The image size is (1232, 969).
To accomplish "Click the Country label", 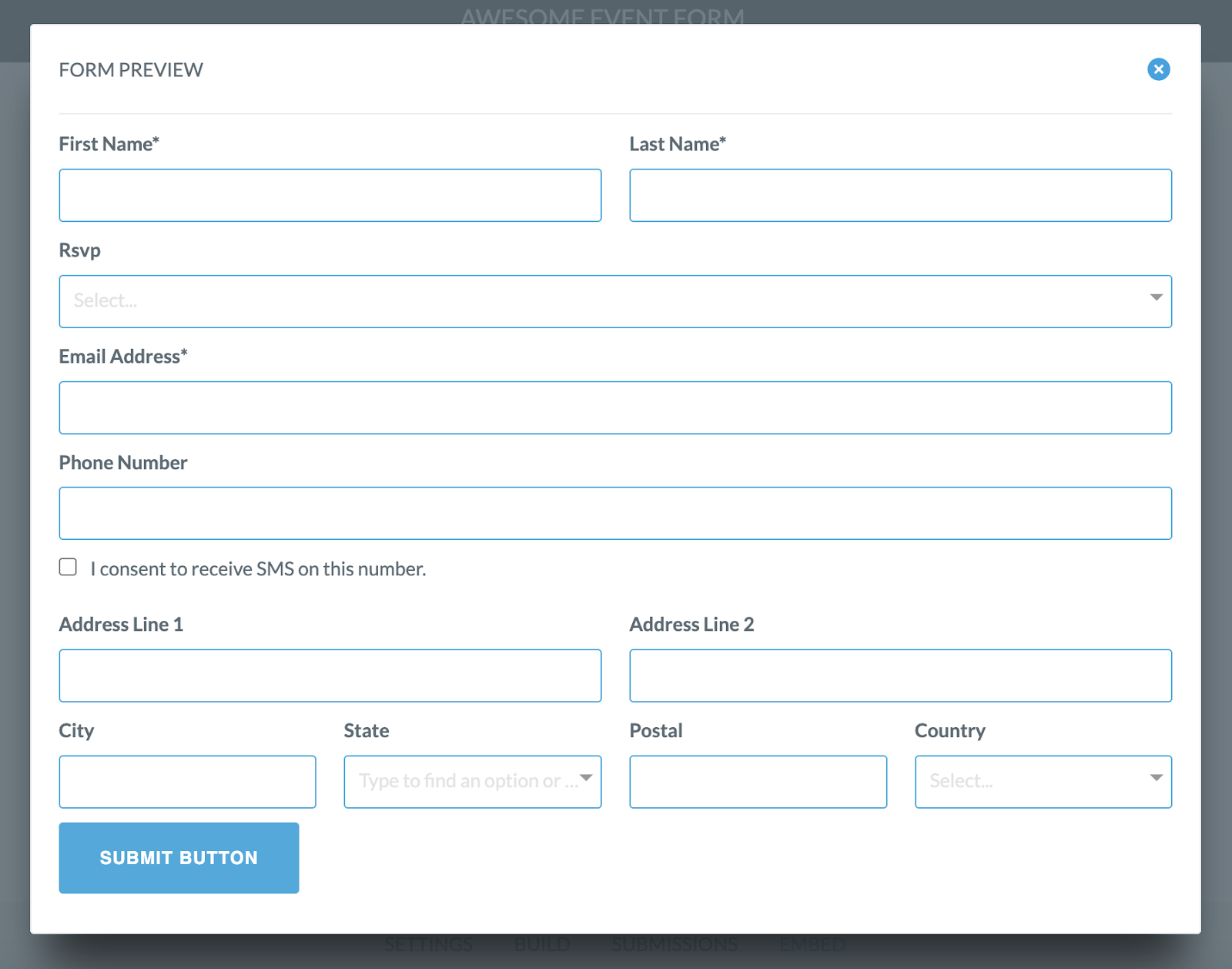I will [x=950, y=731].
